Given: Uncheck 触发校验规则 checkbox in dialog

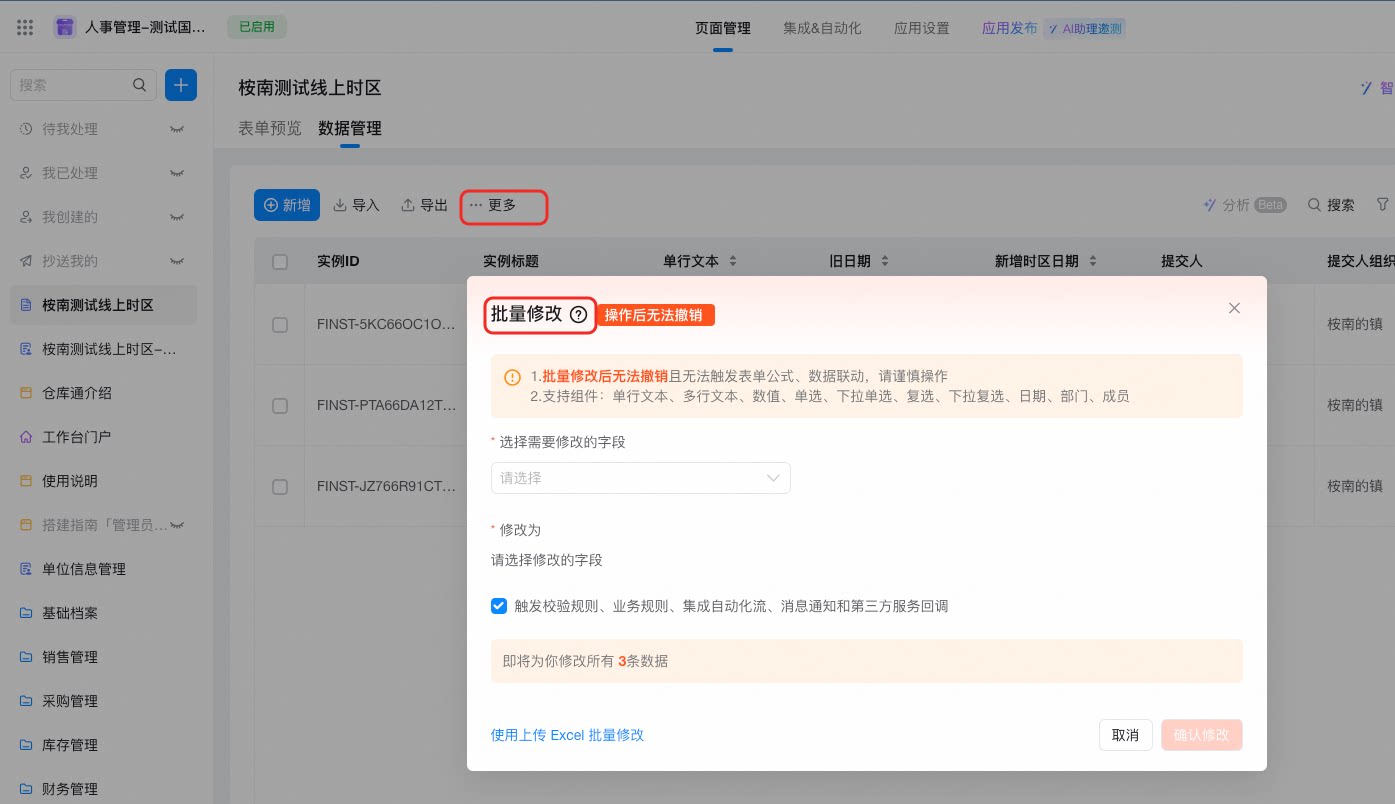Looking at the screenshot, I should 499,606.
